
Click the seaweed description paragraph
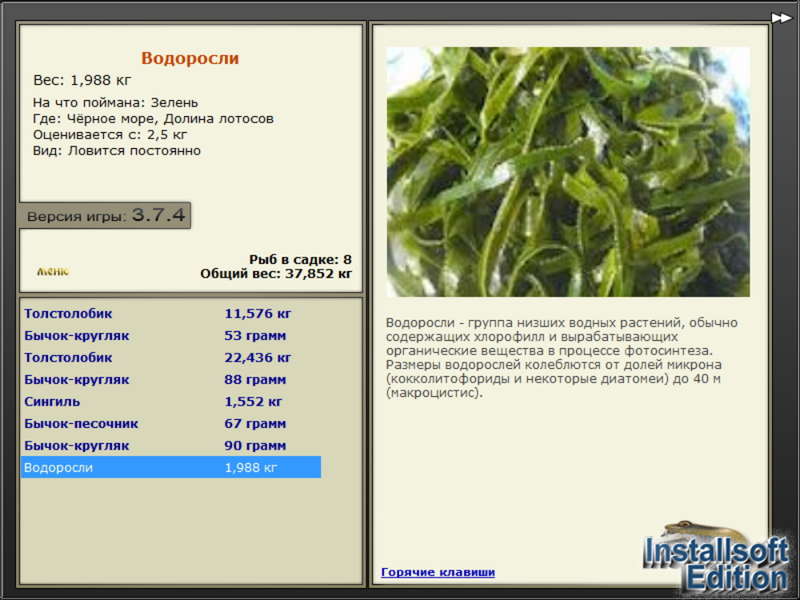(x=561, y=357)
